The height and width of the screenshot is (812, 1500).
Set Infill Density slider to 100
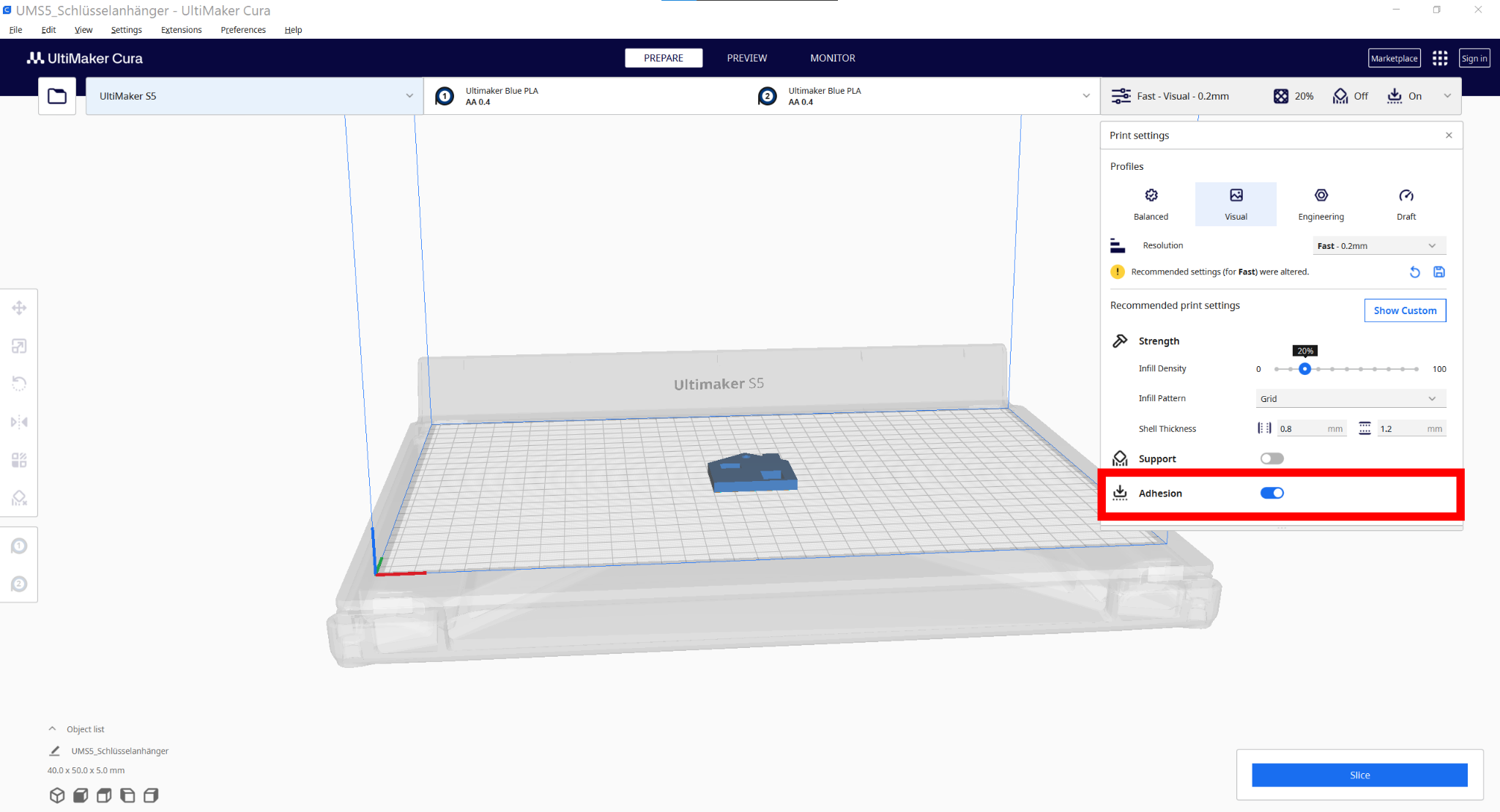pyautogui.click(x=1417, y=369)
